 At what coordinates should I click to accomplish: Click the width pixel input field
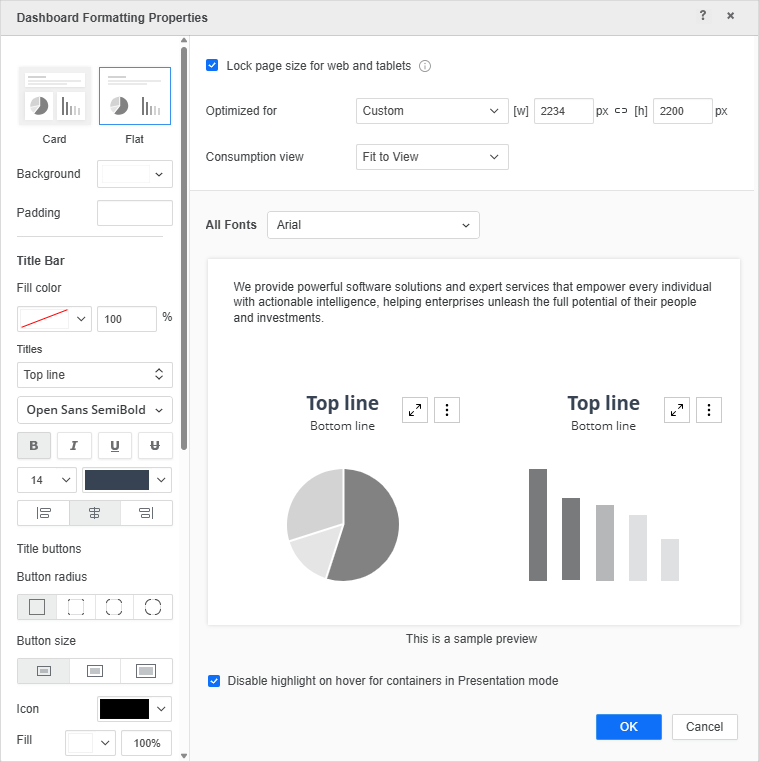(563, 111)
